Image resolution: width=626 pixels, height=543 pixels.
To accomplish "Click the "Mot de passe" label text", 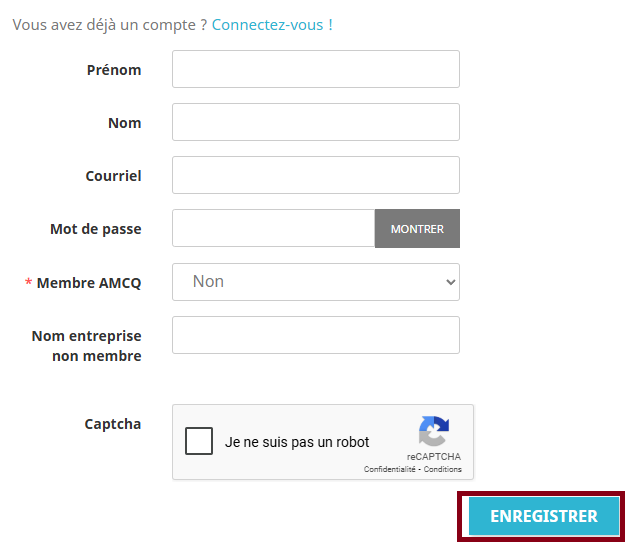I will coord(95,229).
